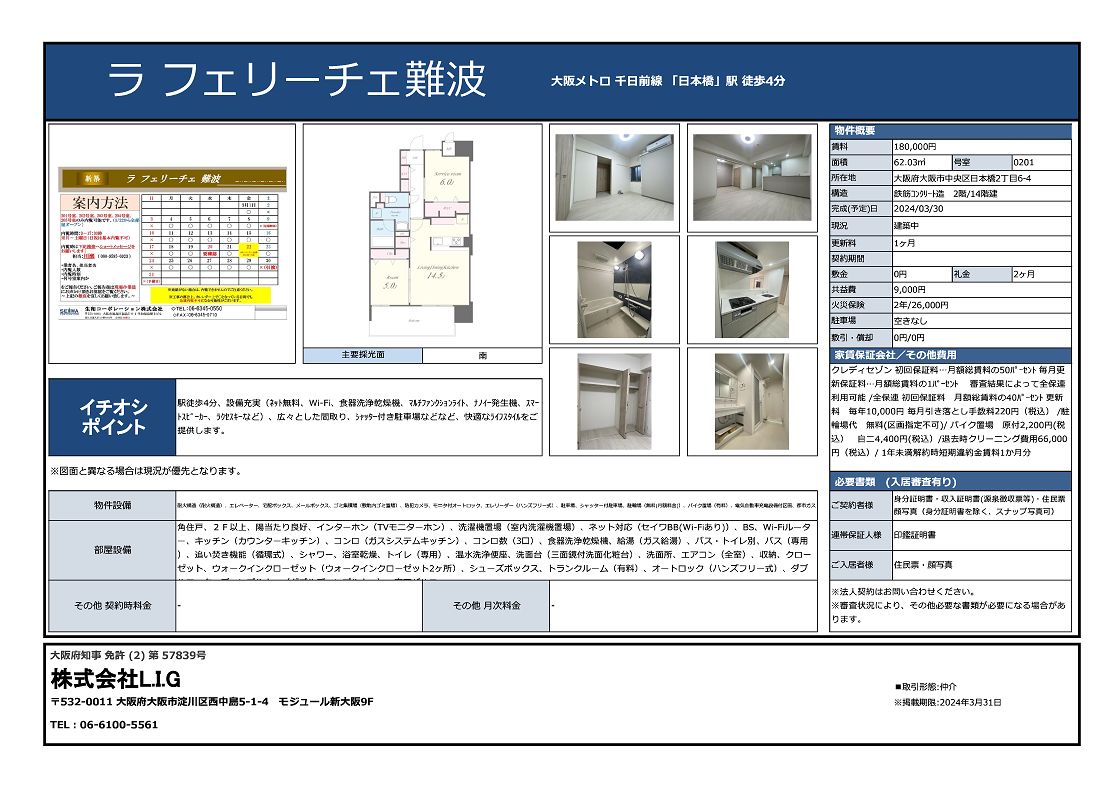Click the company name 株式会社L.I.G
The width and height of the screenshot is (1119, 788).
coord(116,679)
